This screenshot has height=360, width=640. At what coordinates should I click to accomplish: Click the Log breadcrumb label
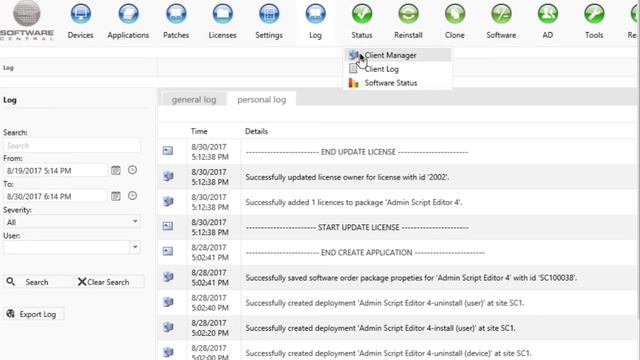pos(9,68)
